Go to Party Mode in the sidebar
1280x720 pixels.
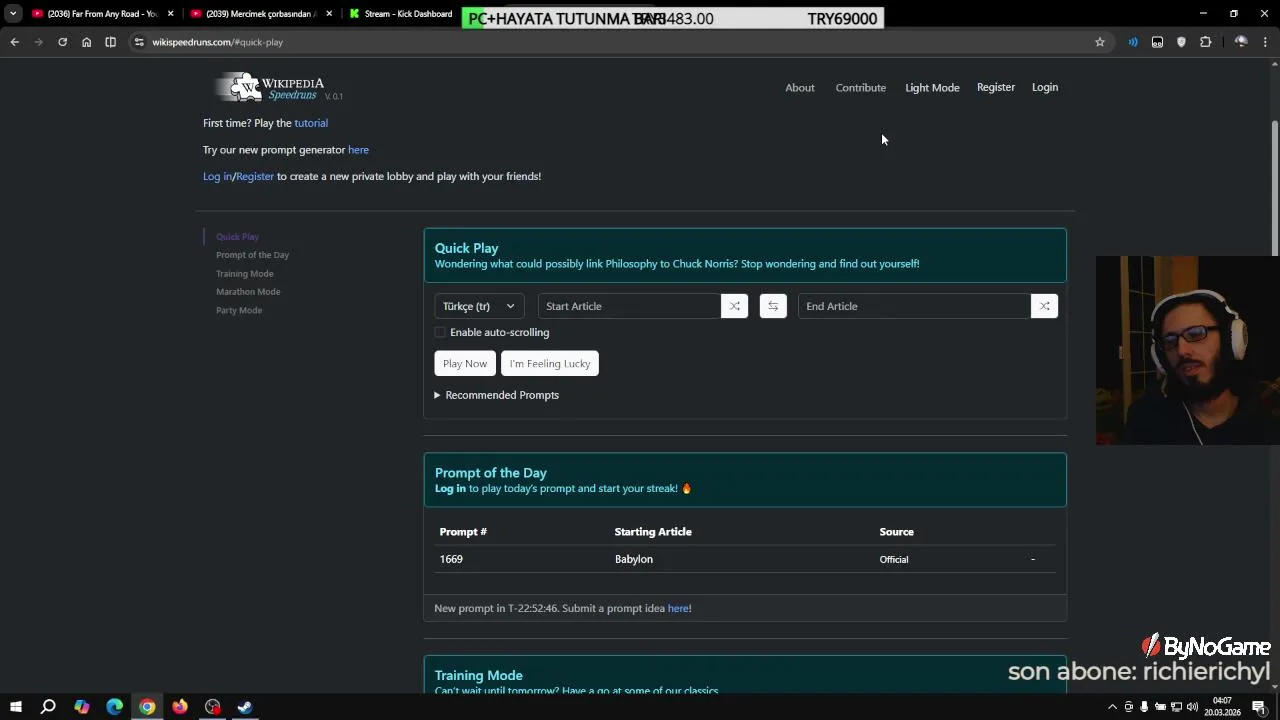pyautogui.click(x=239, y=310)
